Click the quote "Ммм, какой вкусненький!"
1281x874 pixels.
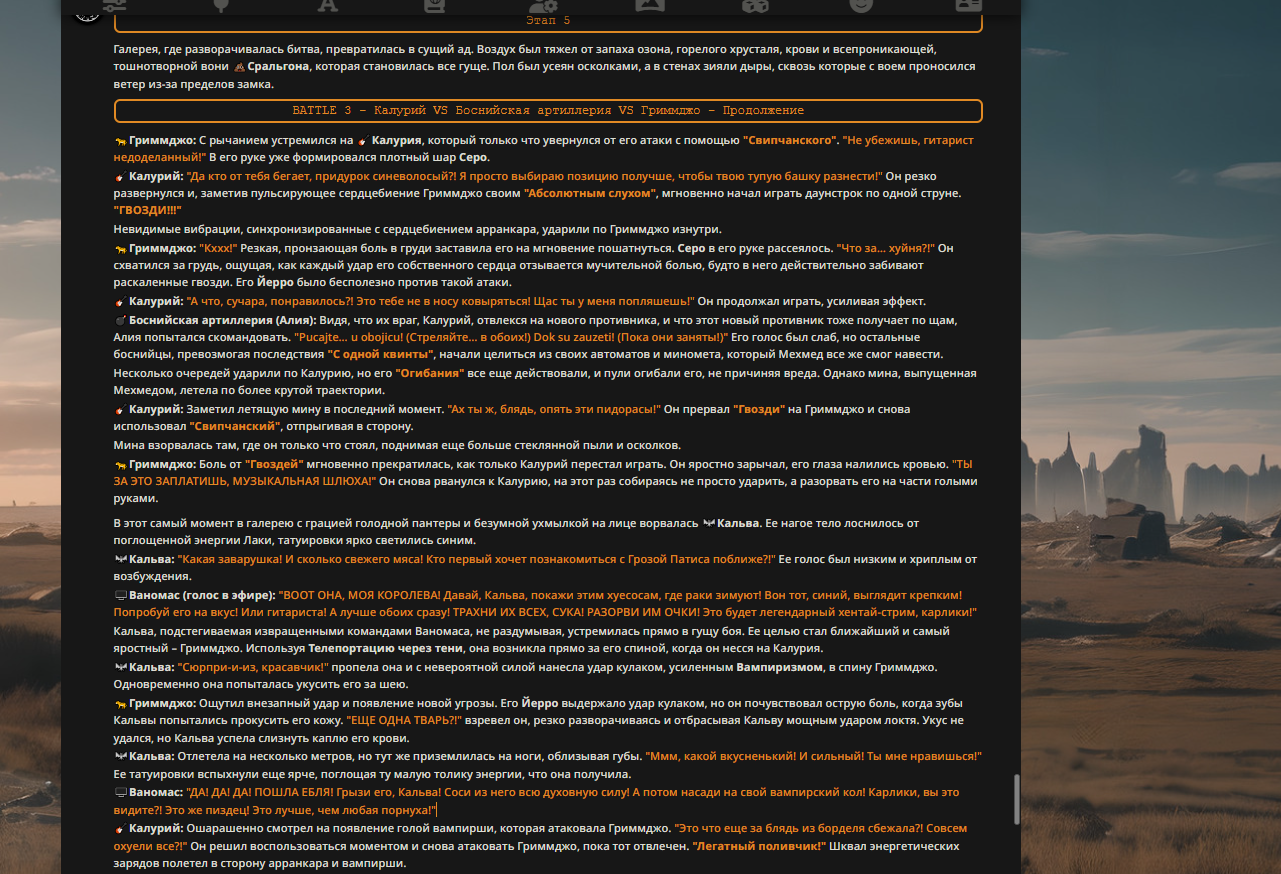(722, 756)
